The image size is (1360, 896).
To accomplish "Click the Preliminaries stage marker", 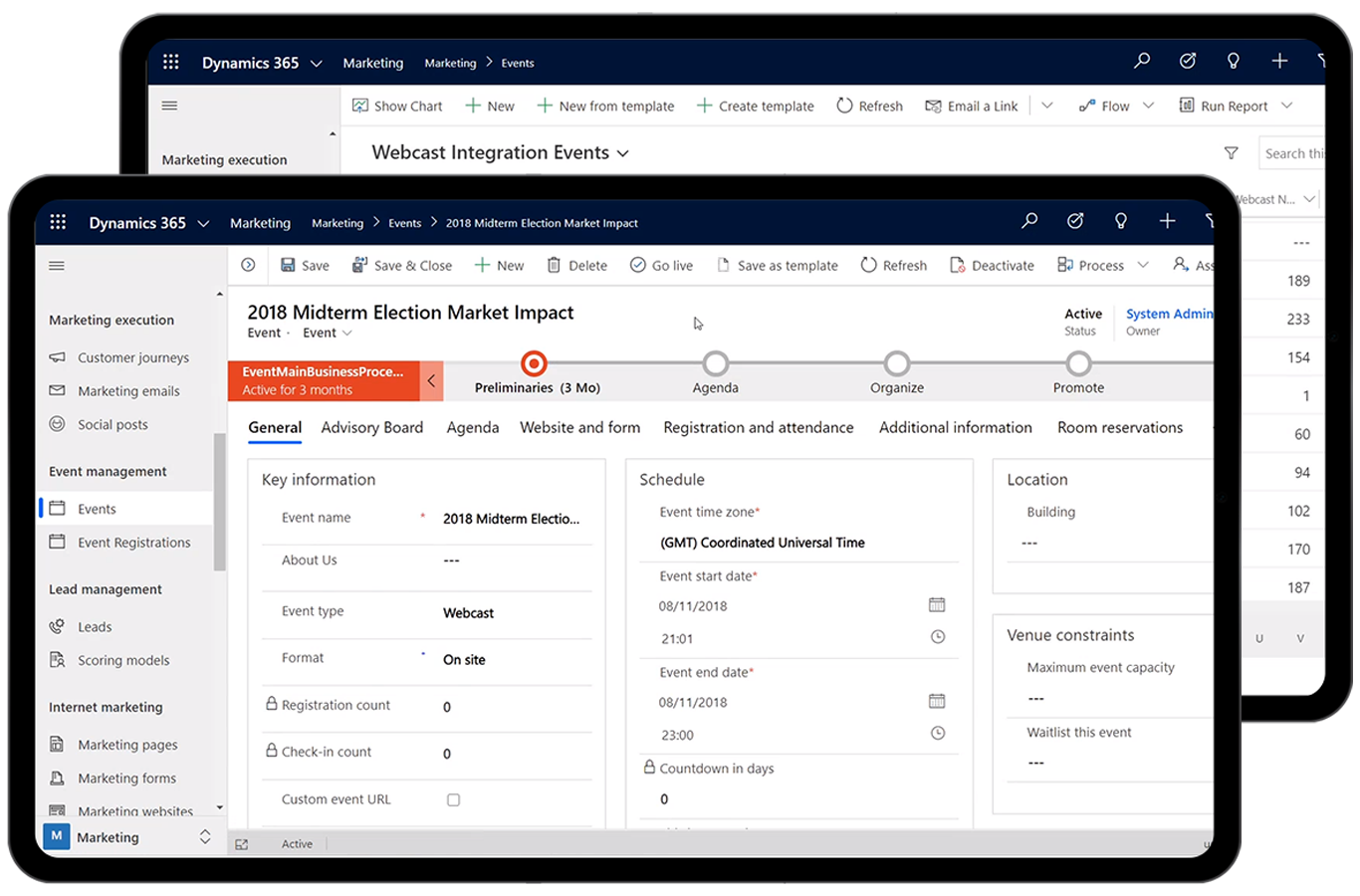I will click(x=534, y=363).
